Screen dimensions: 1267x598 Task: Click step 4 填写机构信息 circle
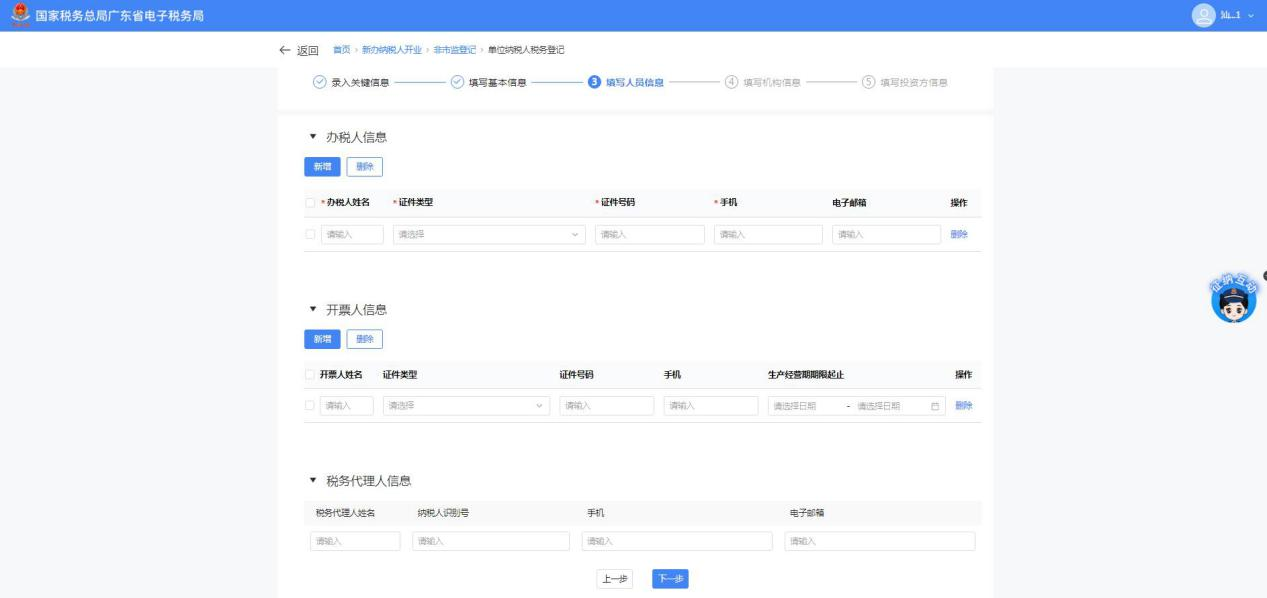point(730,82)
